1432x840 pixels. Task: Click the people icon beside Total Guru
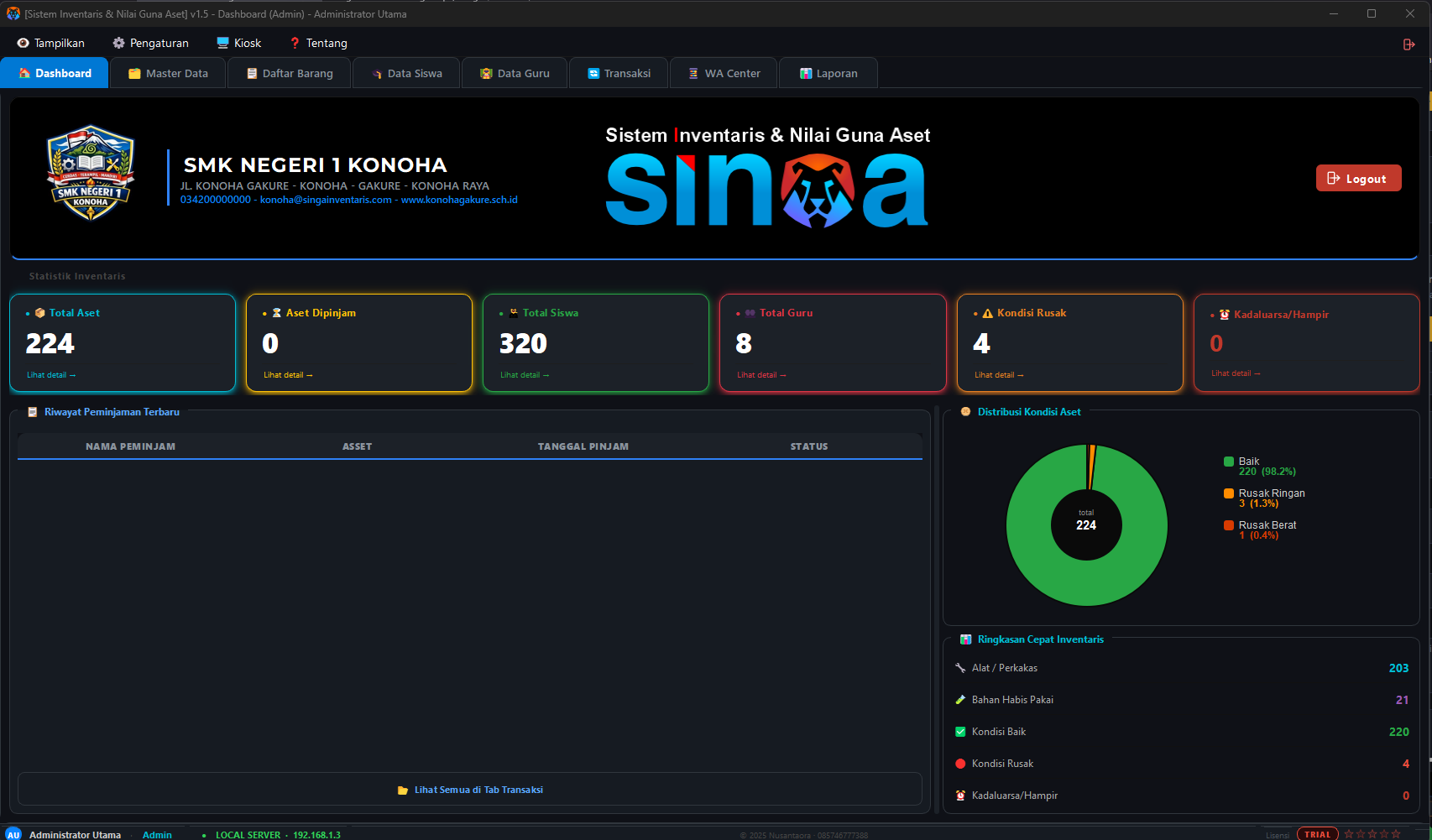point(750,313)
